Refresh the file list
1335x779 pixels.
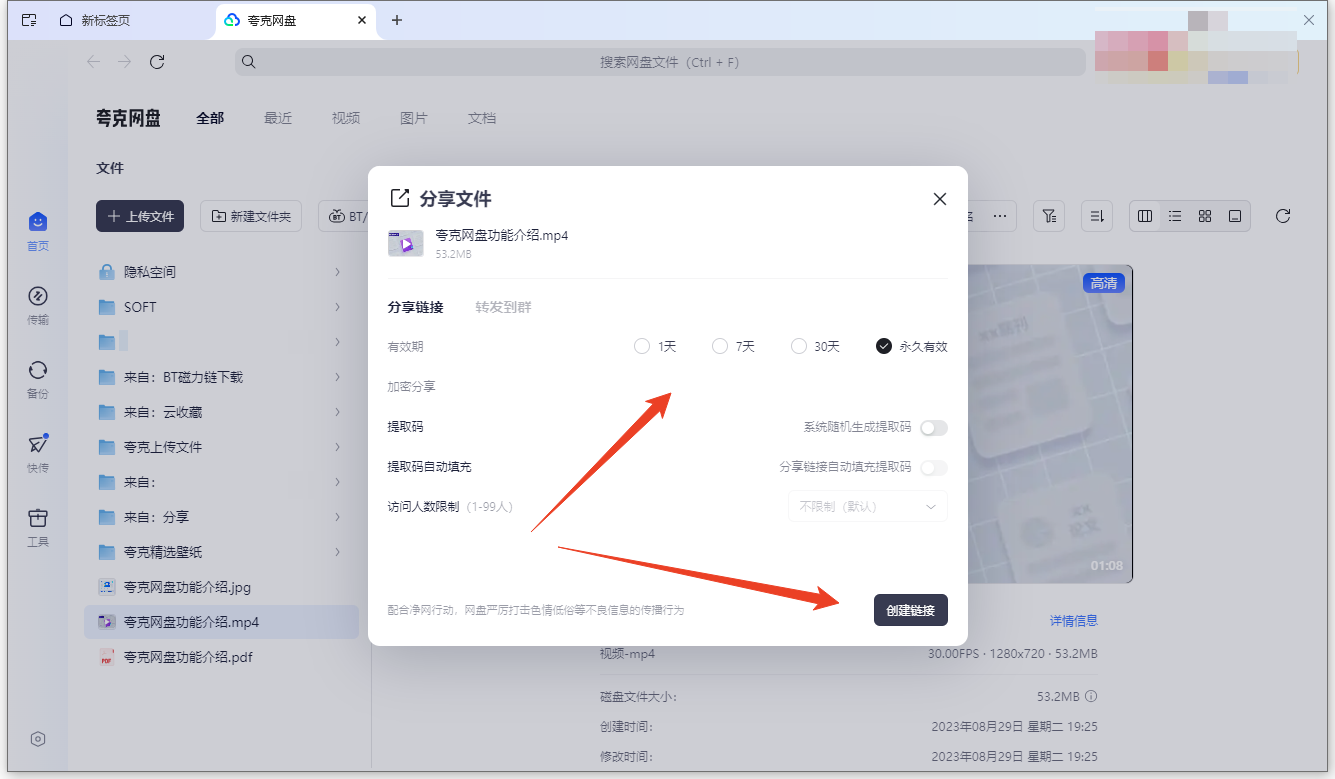coord(1283,215)
